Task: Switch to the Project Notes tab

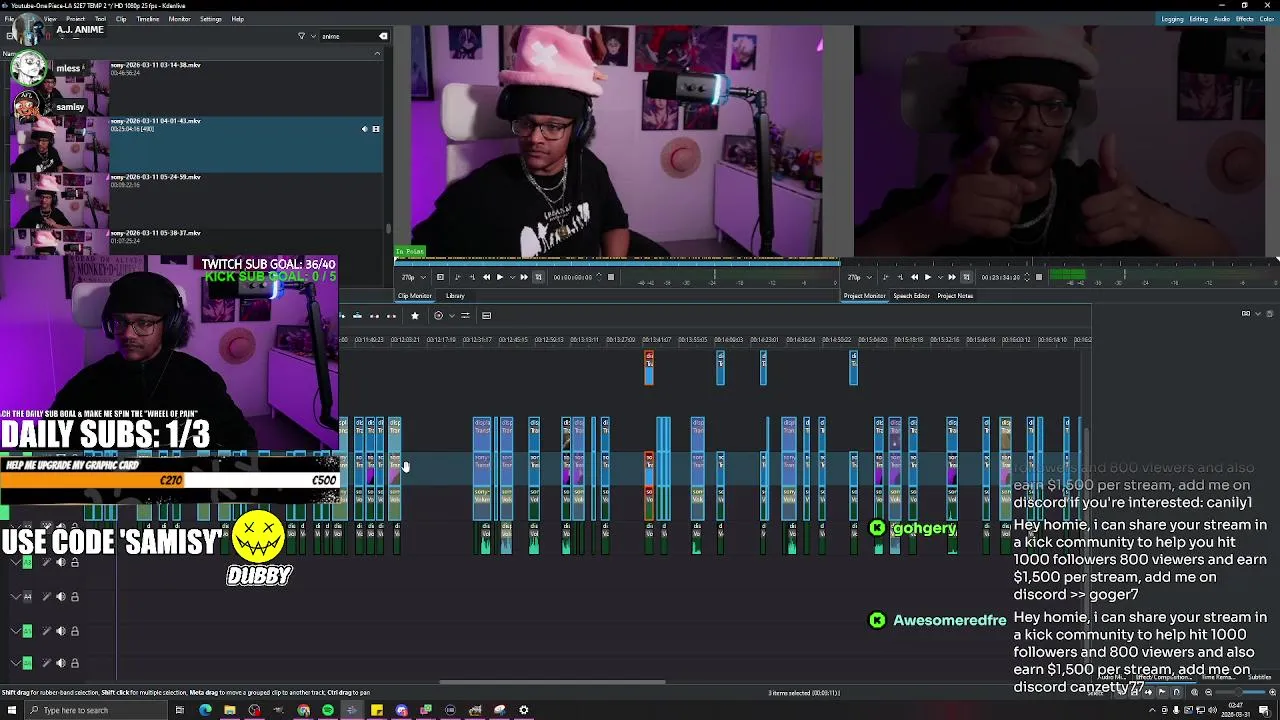Action: [x=955, y=296]
